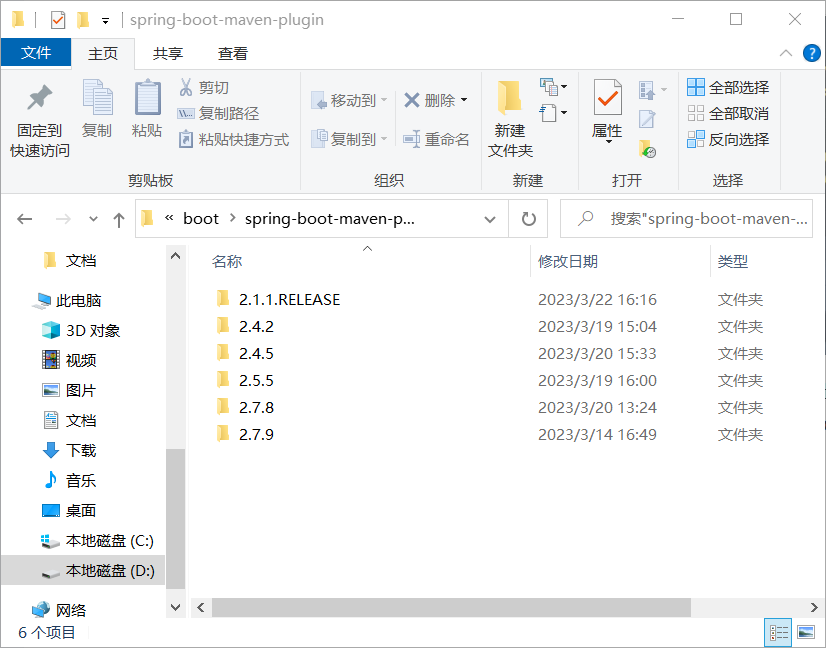Open Videos (视频) in navigation pane
This screenshot has height=648, width=826.
coord(70,360)
